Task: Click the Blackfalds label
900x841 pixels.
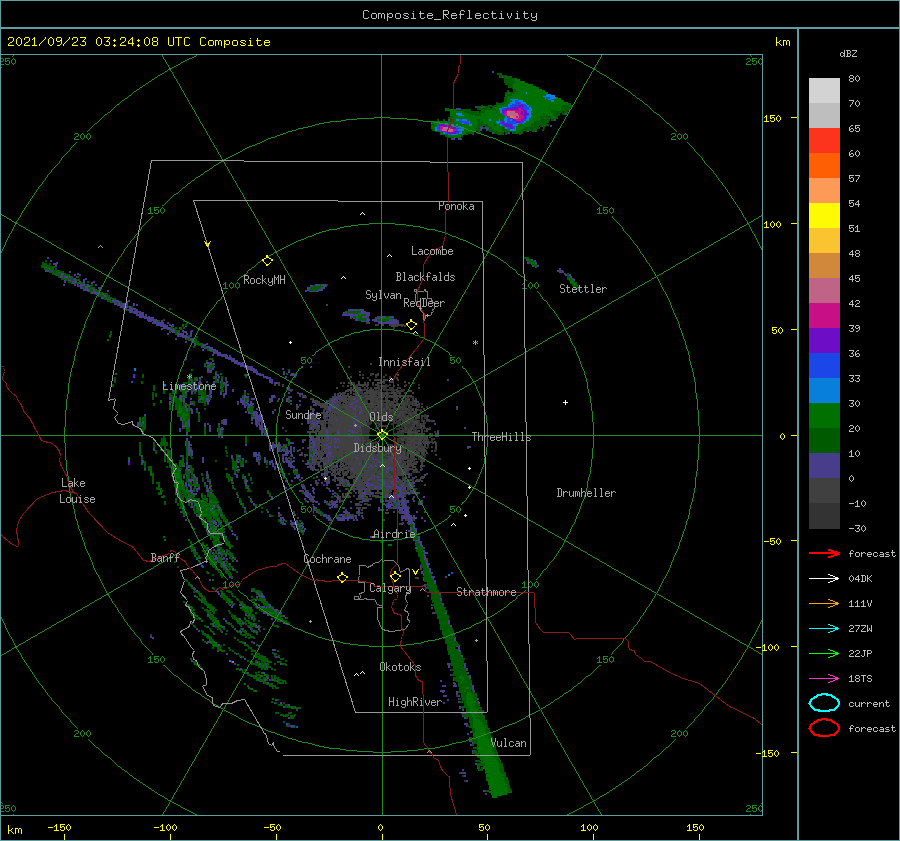Action: pos(425,277)
